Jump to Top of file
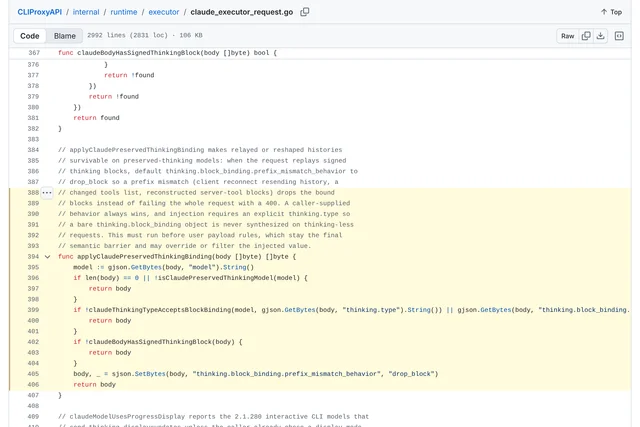This screenshot has height=427, width=640. [x=611, y=12]
